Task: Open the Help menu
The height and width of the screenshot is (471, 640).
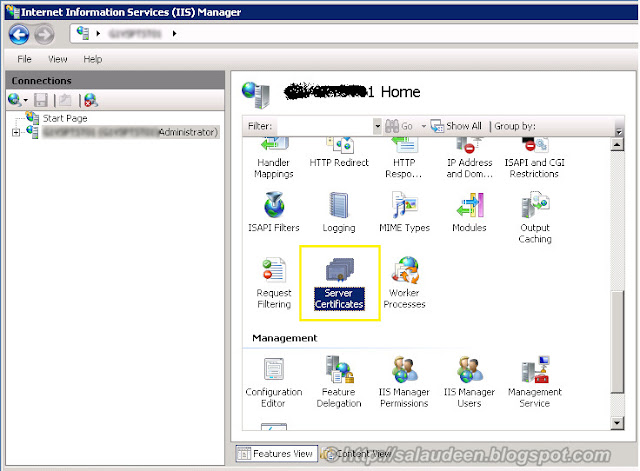Action: coord(93,59)
